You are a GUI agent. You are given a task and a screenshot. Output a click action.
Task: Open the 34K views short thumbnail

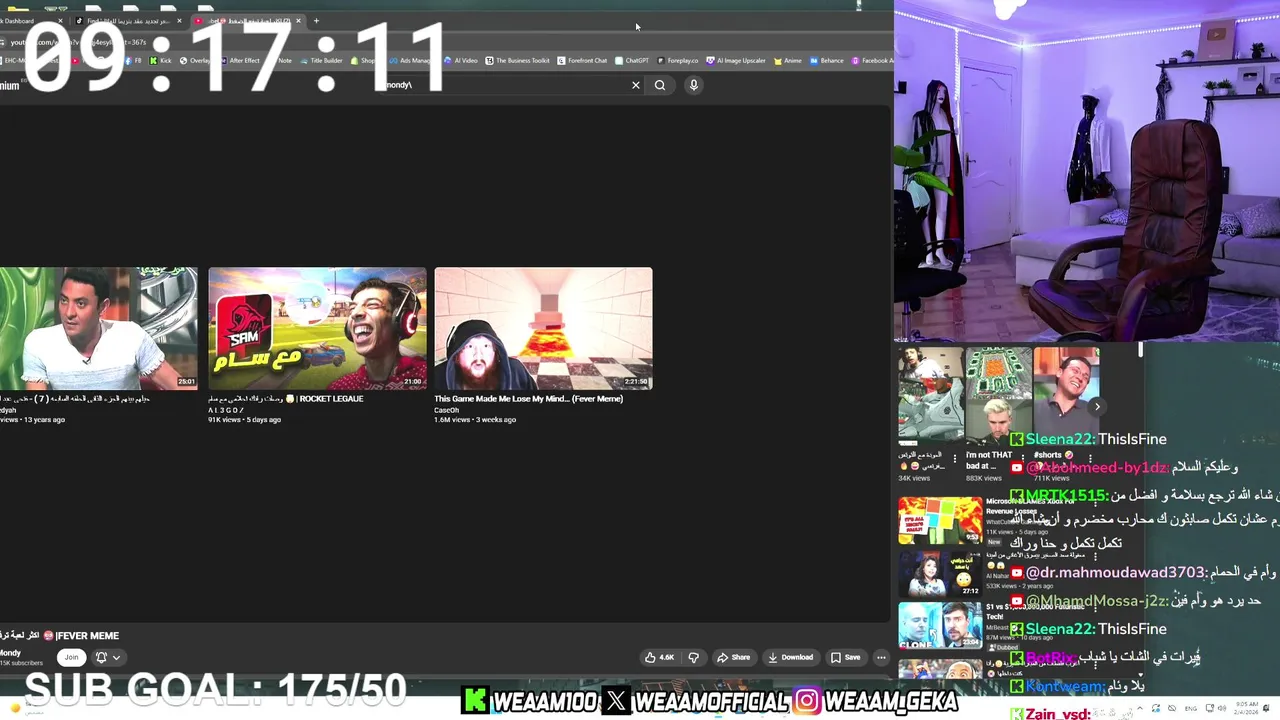tap(930, 395)
